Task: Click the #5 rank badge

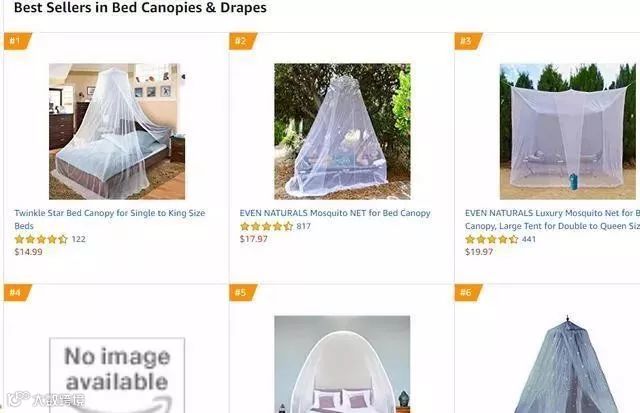Action: pos(243,293)
